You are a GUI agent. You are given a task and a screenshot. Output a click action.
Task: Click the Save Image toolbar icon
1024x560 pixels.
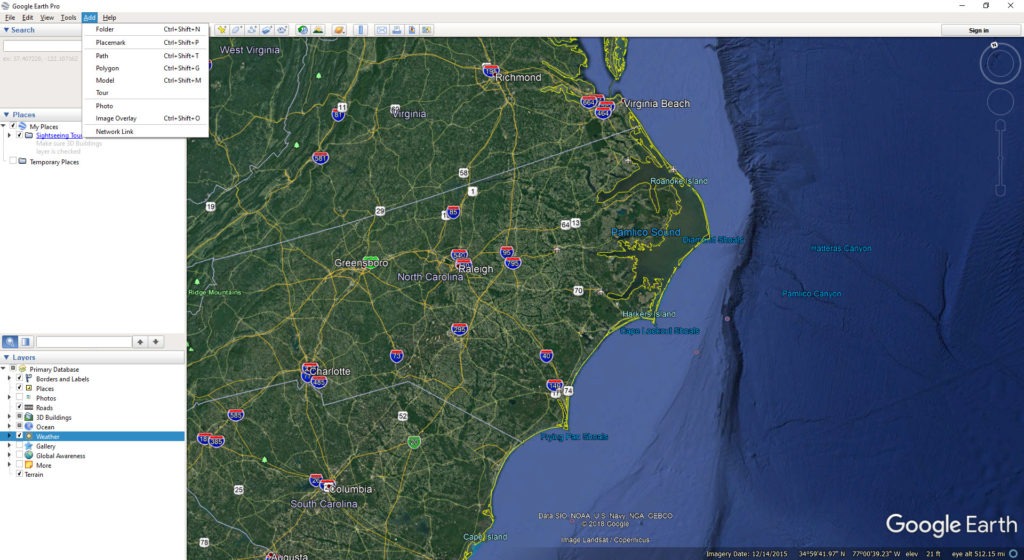(412, 30)
